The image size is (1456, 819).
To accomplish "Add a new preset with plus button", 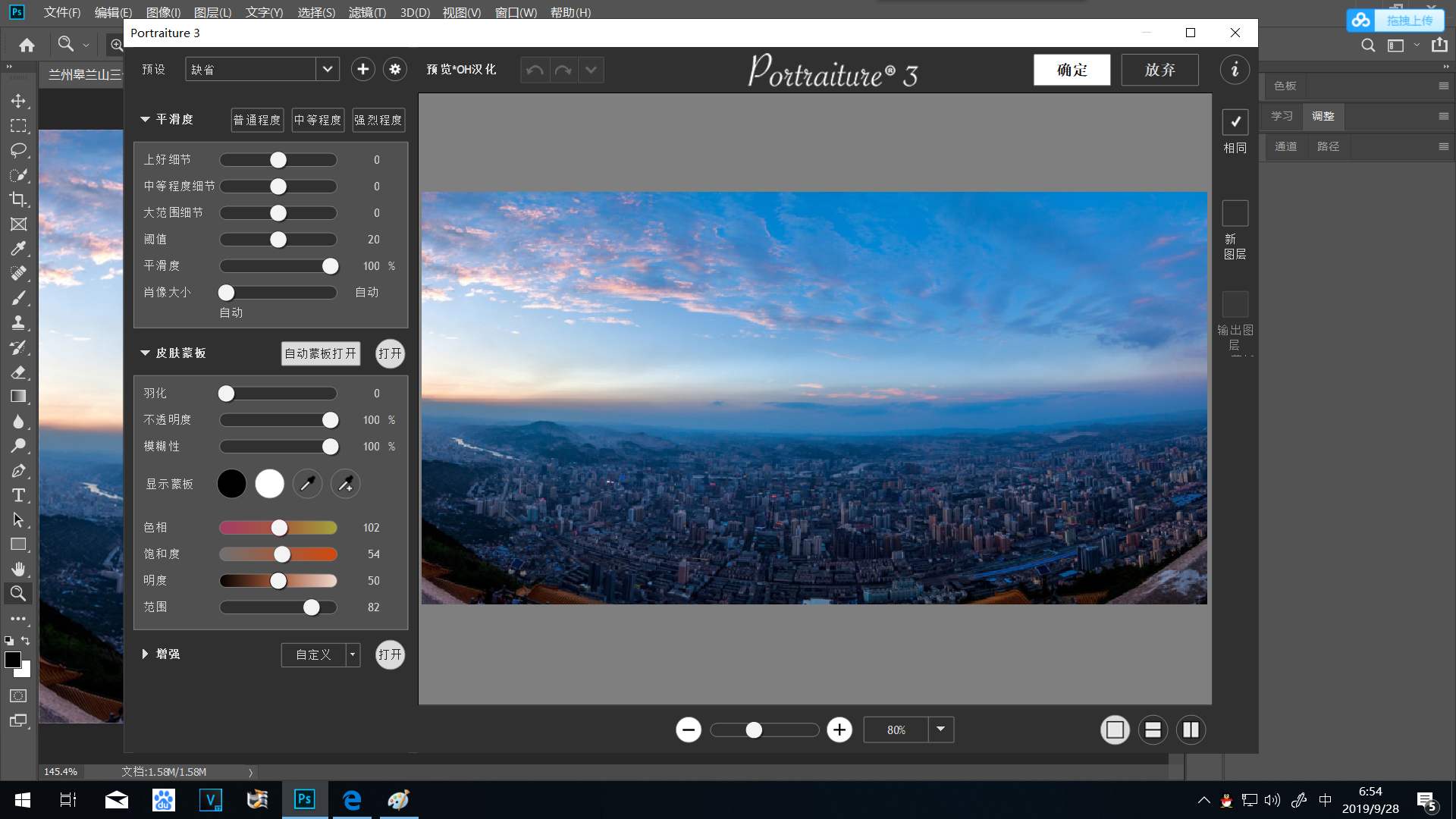I will (x=363, y=70).
